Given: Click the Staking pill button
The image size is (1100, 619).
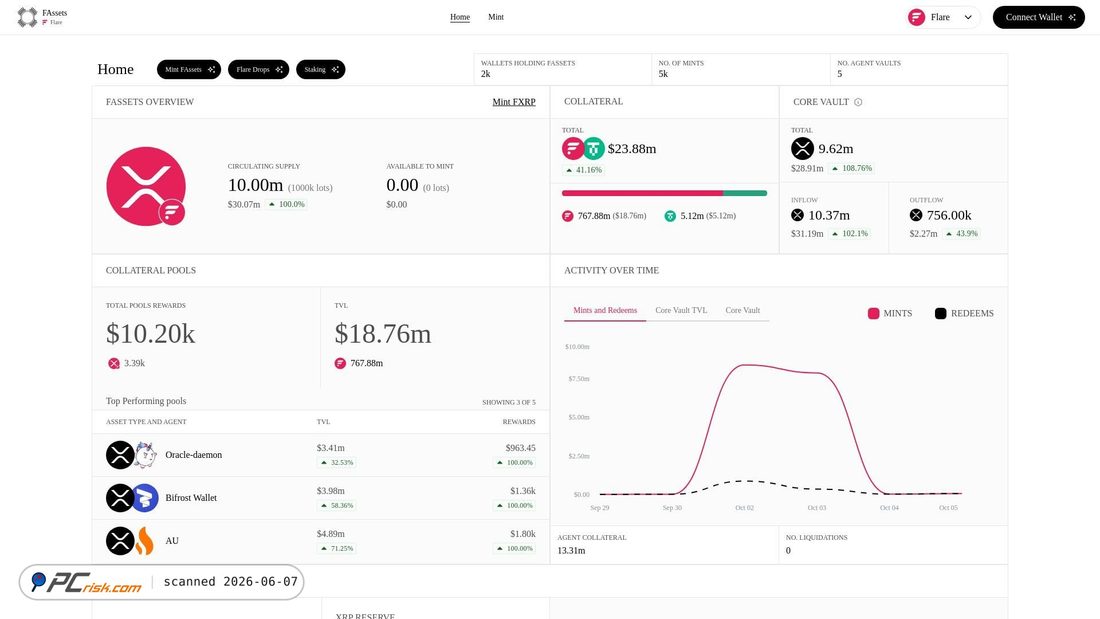Looking at the screenshot, I should click(x=321, y=69).
